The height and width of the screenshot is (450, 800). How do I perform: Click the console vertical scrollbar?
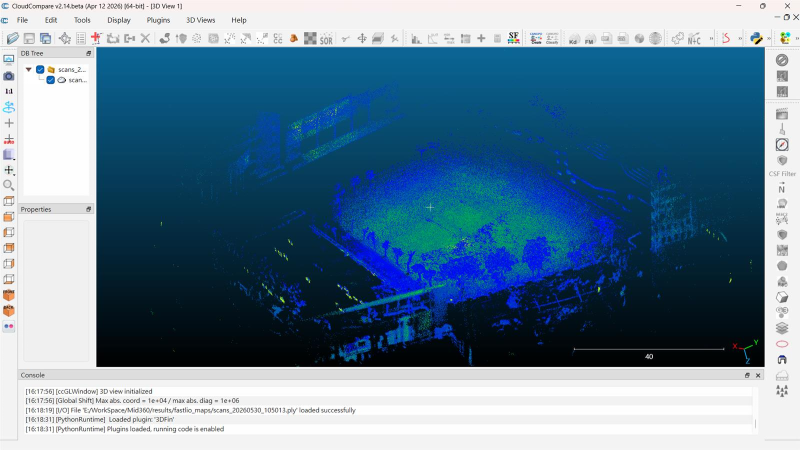(756, 423)
